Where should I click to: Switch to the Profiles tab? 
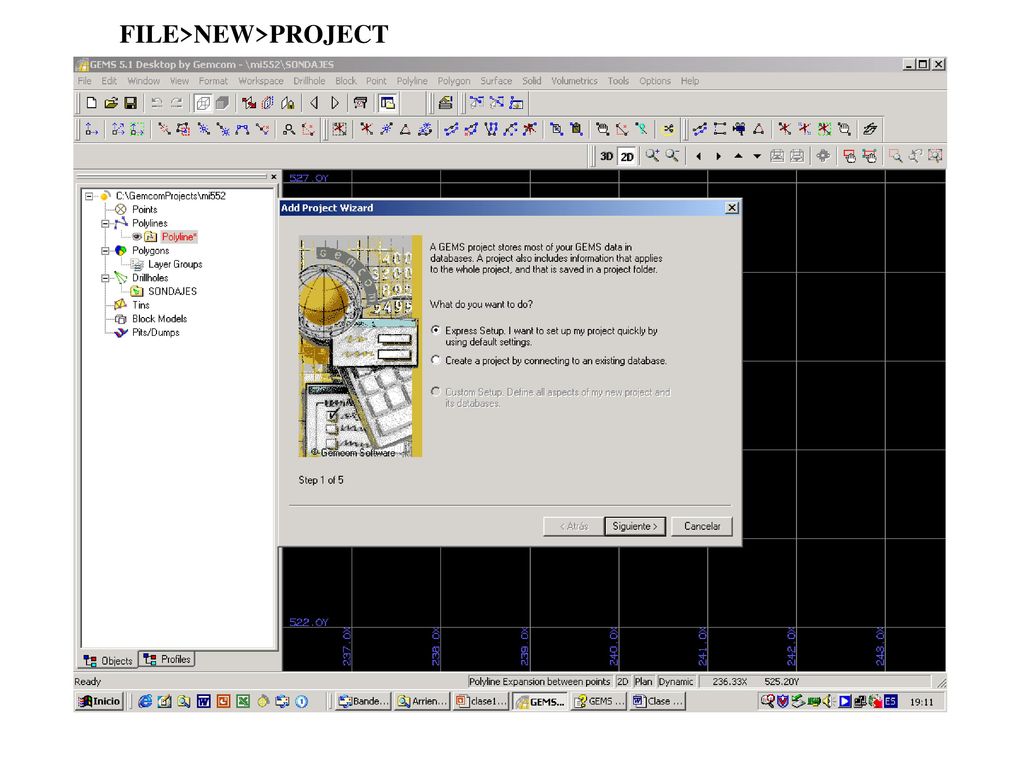click(167, 659)
